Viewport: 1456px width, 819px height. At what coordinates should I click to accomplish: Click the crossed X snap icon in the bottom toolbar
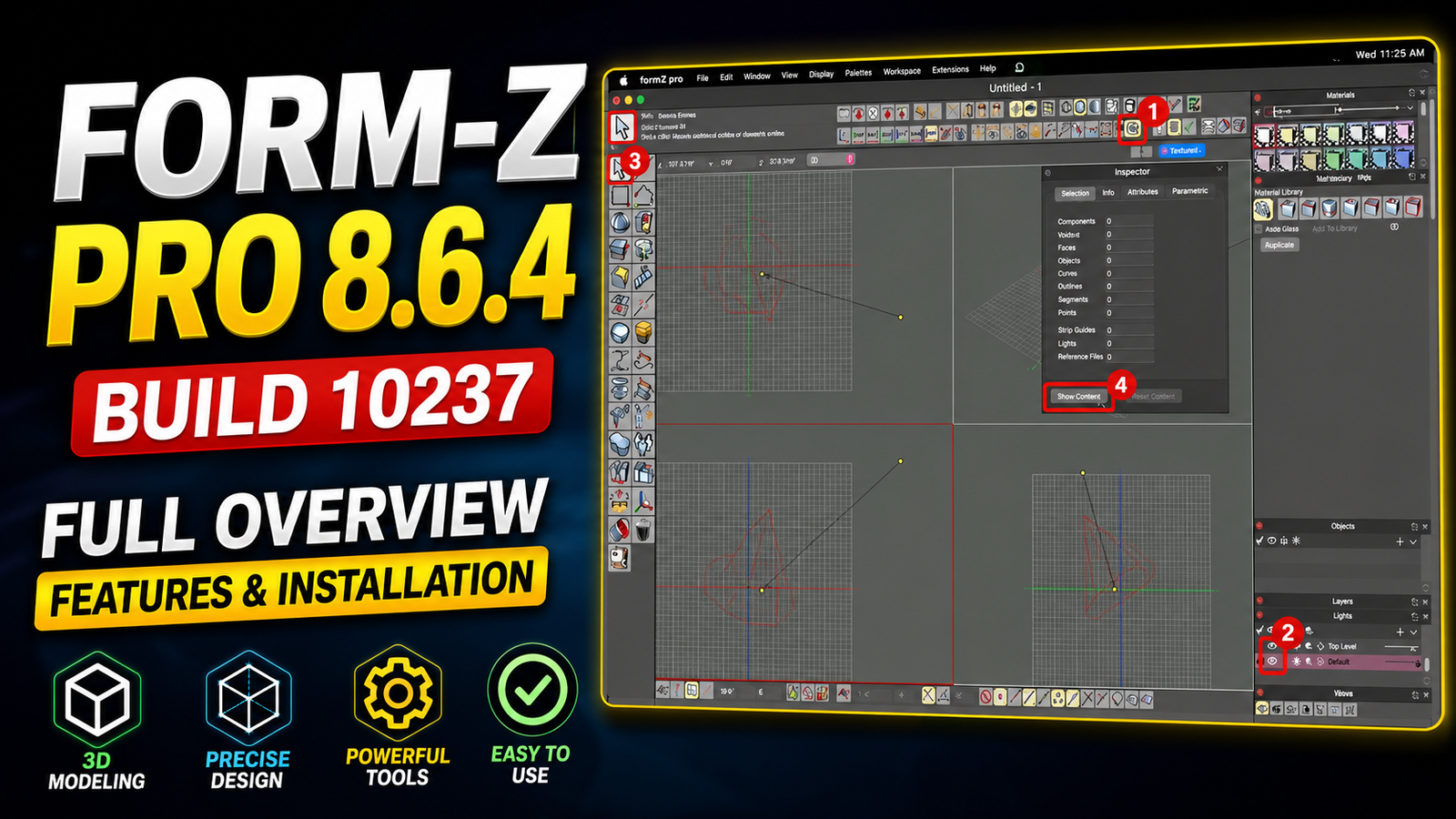point(928,695)
